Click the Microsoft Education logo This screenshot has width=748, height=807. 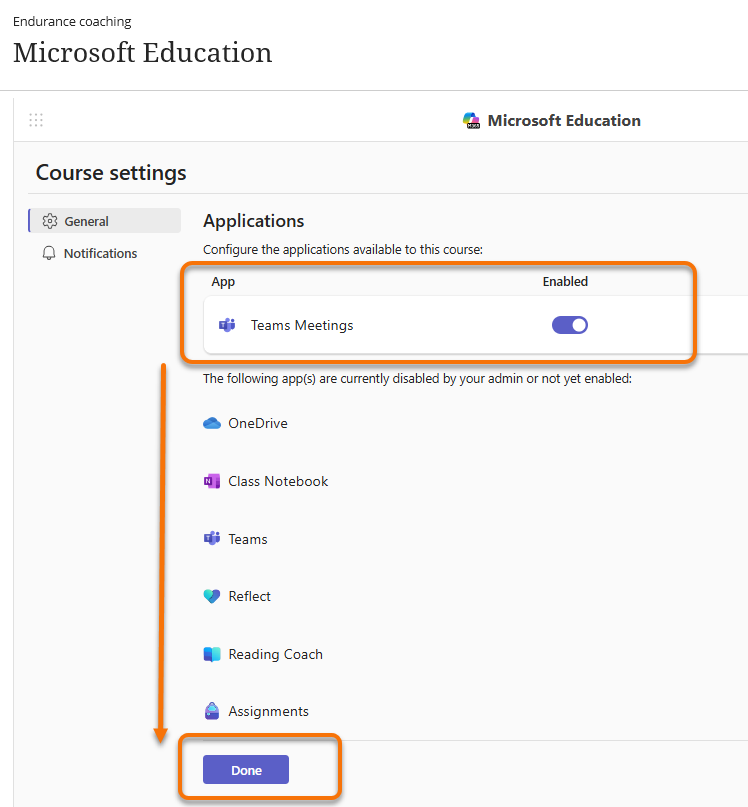(471, 120)
